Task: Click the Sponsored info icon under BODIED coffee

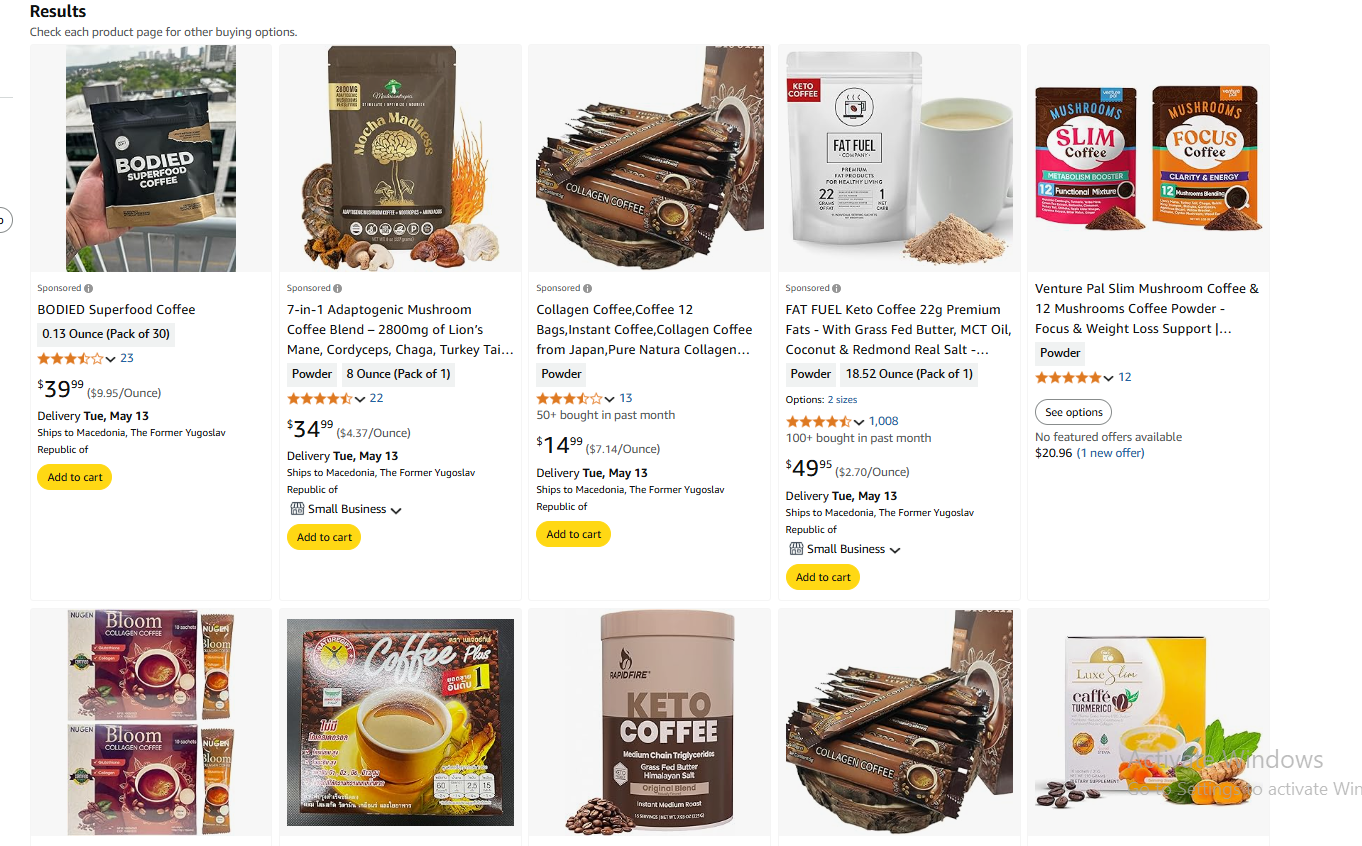Action: [88, 288]
